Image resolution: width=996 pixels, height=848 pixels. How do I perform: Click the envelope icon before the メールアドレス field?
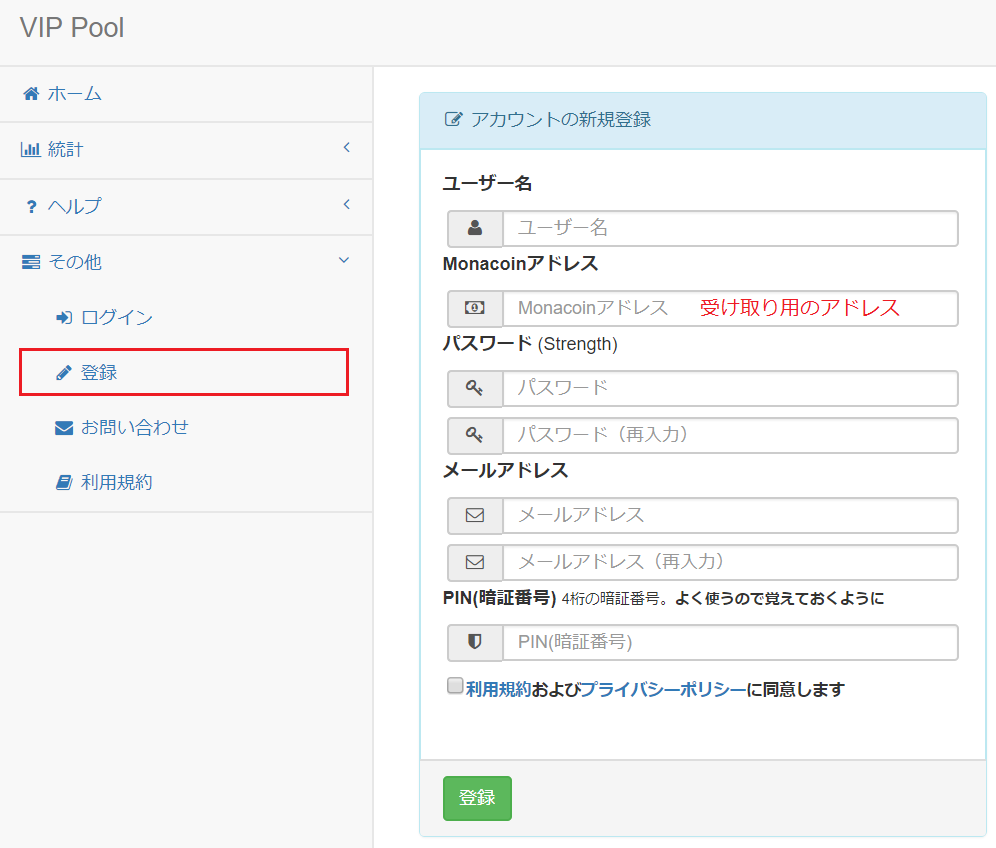(474, 515)
